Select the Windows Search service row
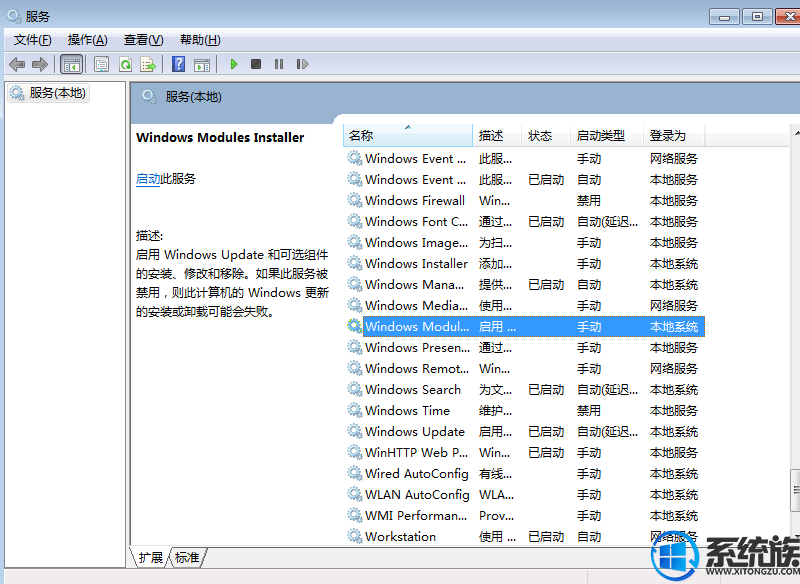The height and width of the screenshot is (584, 800). pos(524,390)
